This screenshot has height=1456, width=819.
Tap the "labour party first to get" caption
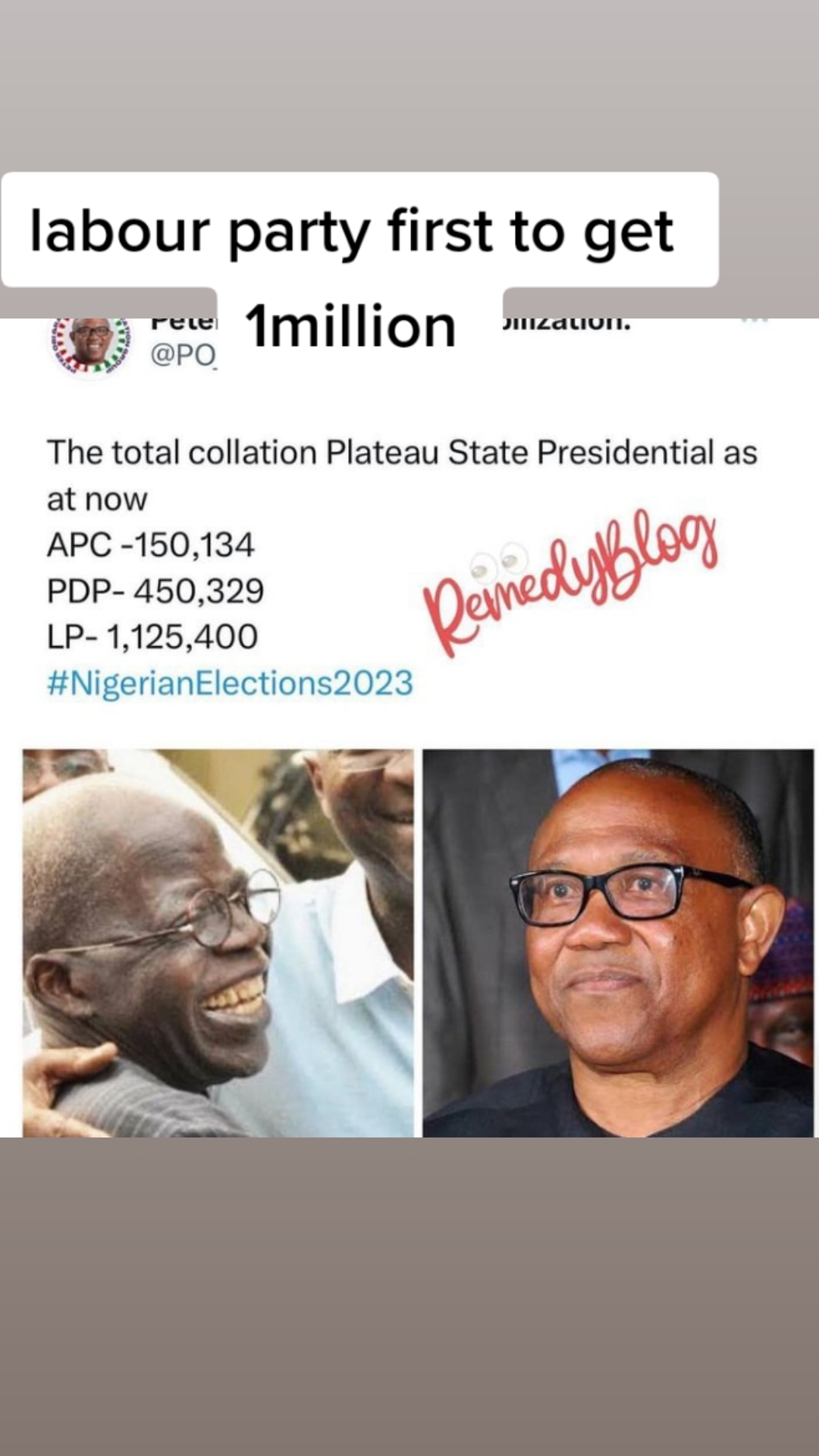click(351, 231)
